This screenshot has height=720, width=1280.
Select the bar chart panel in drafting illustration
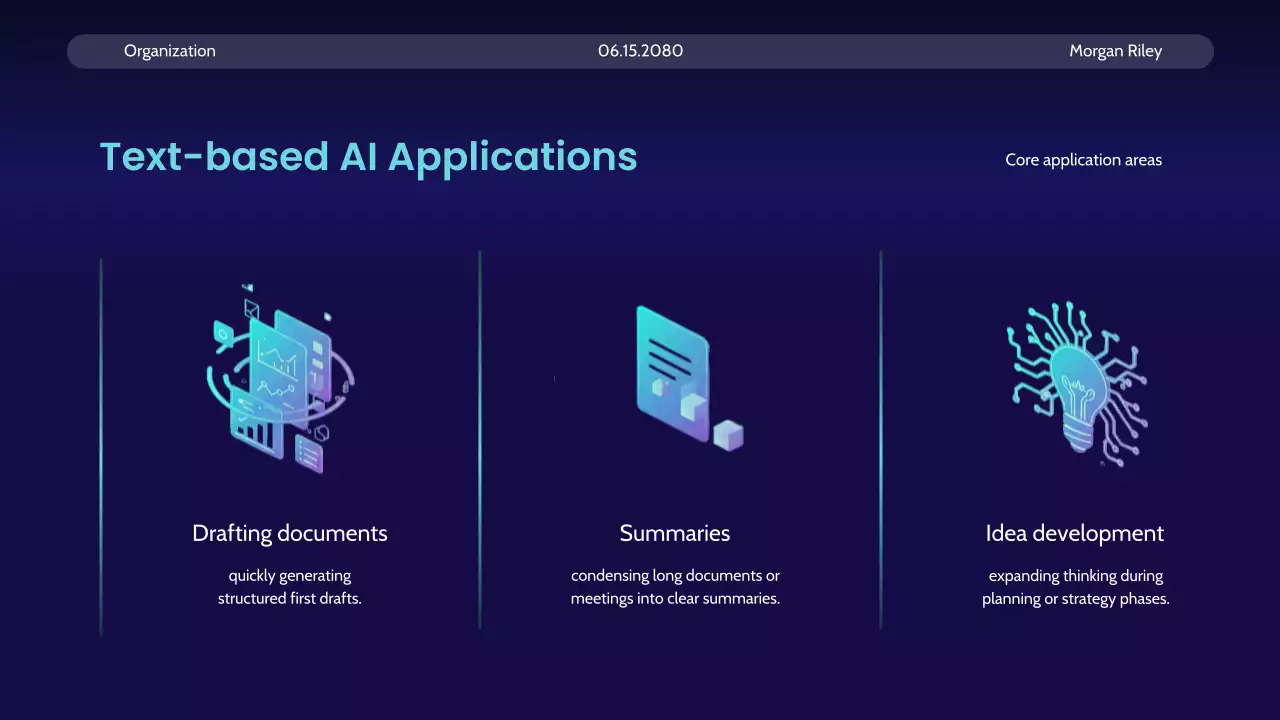pyautogui.click(x=256, y=428)
